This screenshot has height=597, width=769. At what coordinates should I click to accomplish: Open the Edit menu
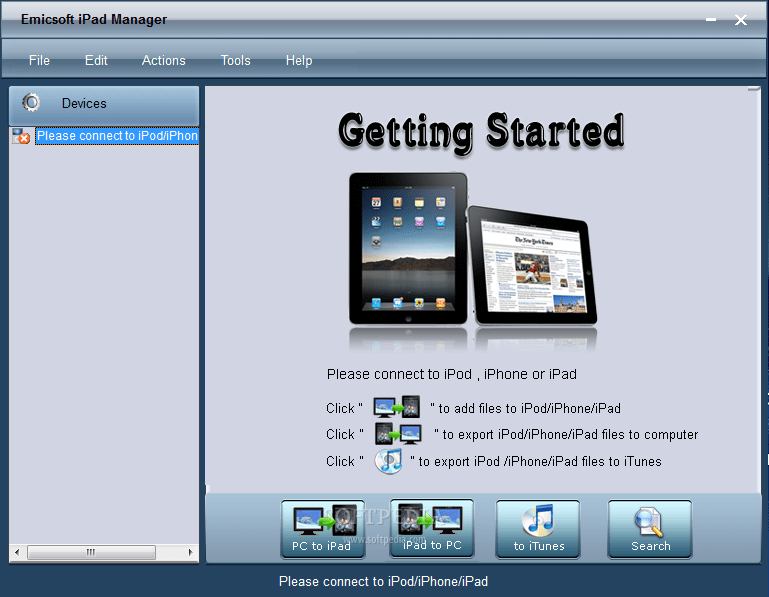96,60
